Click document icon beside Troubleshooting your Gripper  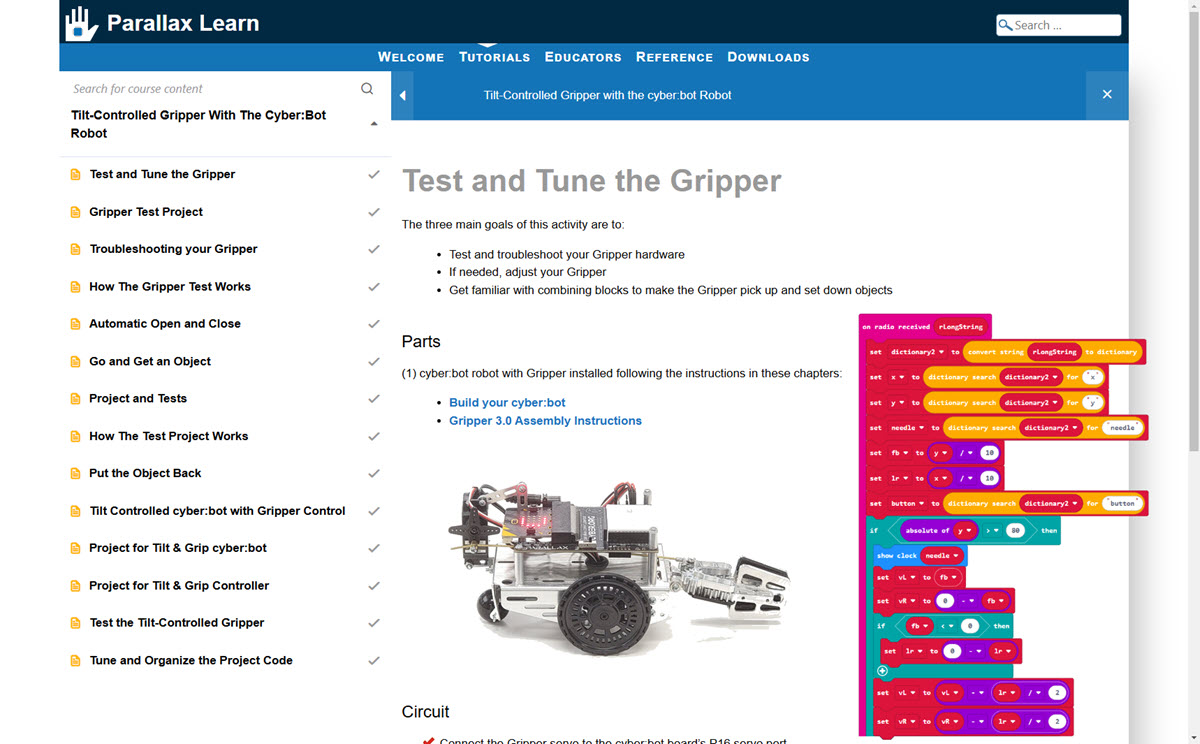pos(75,249)
